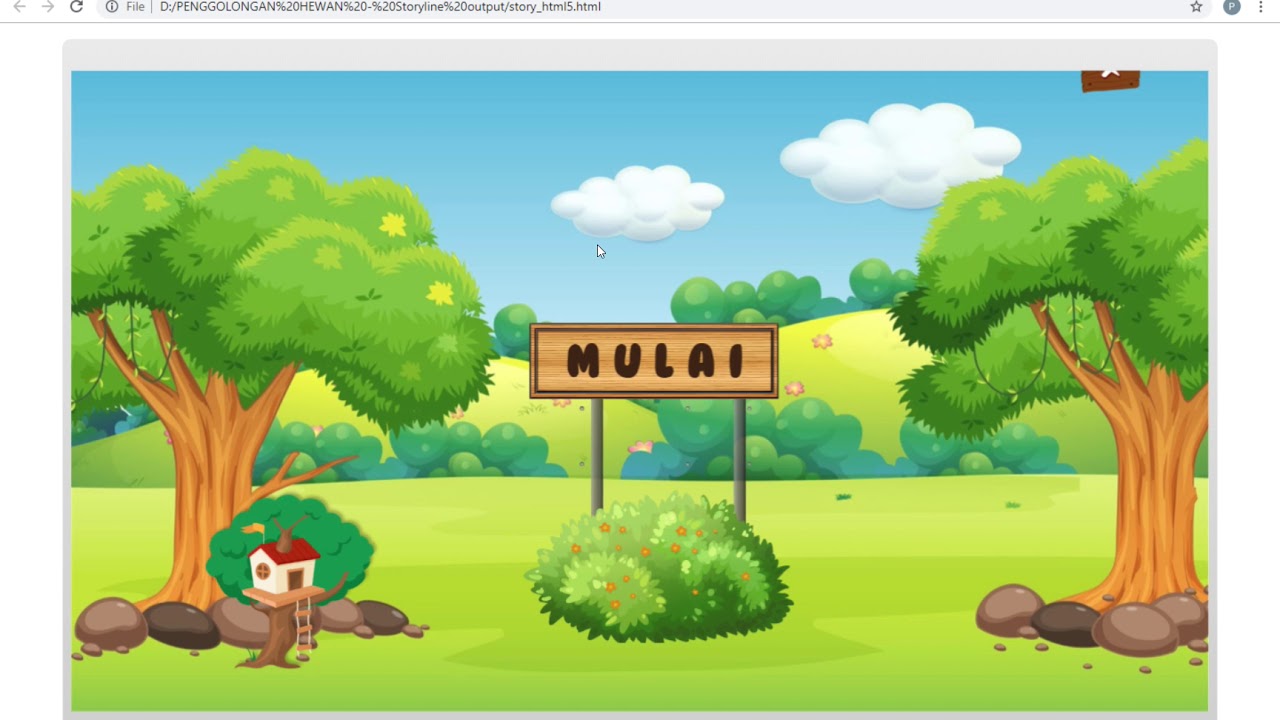Image resolution: width=1280 pixels, height=720 pixels.
Task: Bookmark this page with the star icon
Action: click(1196, 7)
